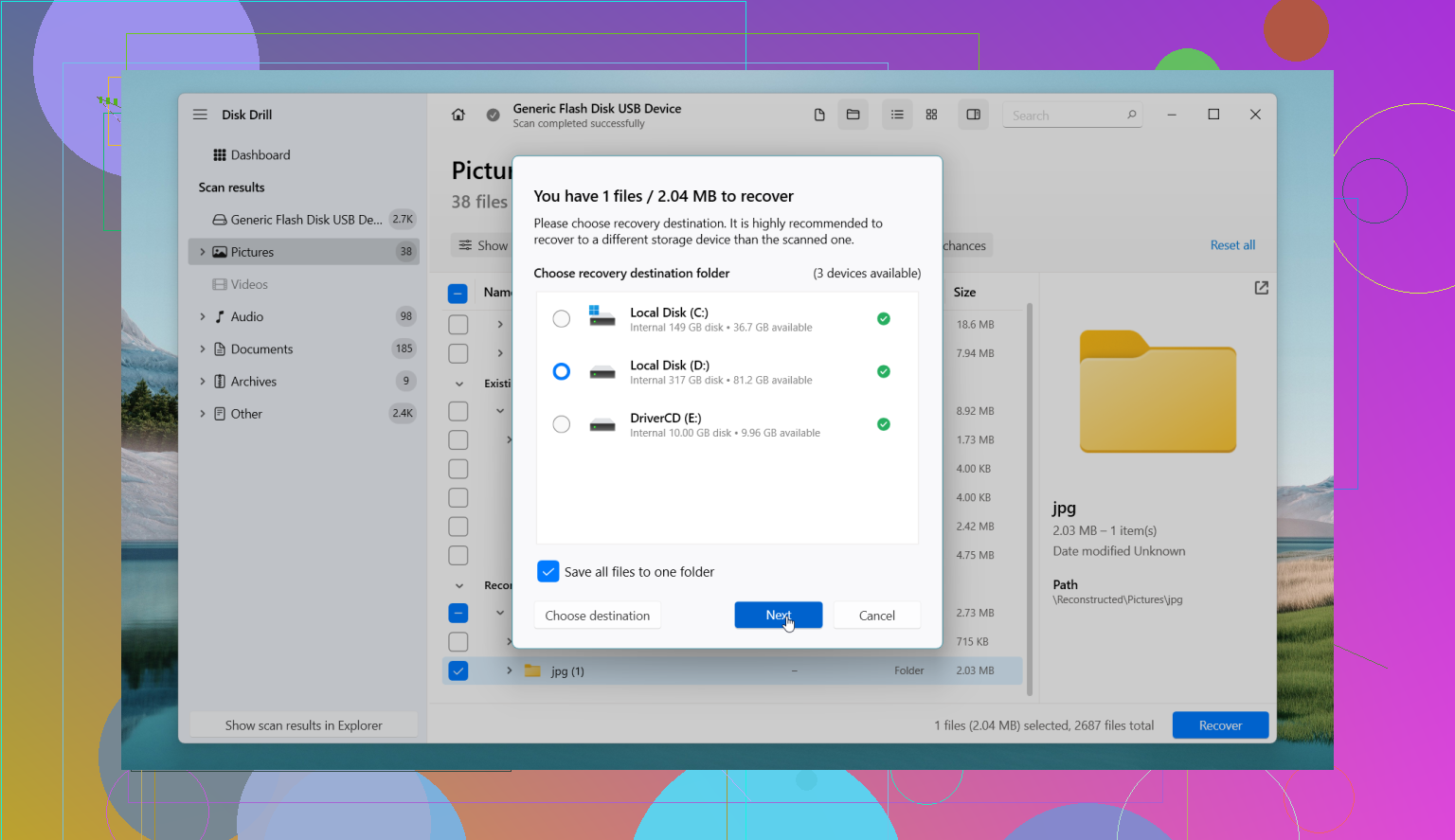Click the Local Disk (D:) drive icon

click(602, 372)
